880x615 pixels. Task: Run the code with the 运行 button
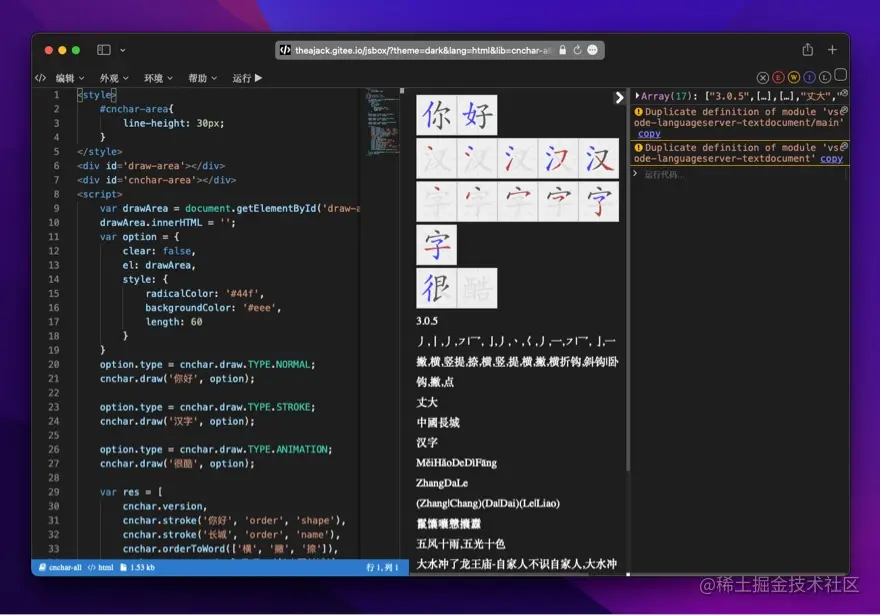point(248,78)
